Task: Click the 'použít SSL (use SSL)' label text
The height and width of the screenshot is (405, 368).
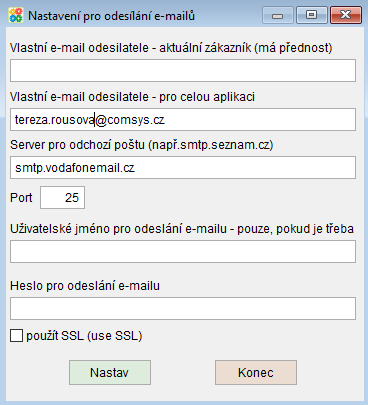Action: [x=84, y=336]
